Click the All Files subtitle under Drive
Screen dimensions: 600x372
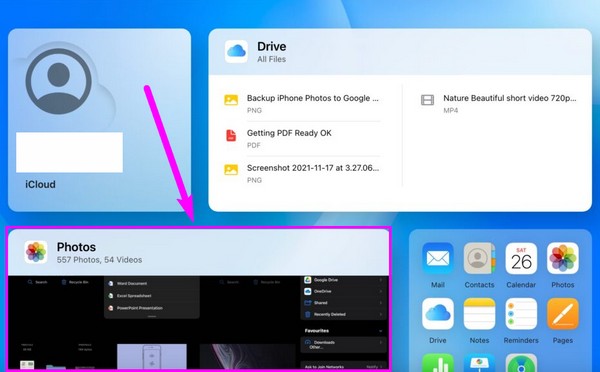271,59
